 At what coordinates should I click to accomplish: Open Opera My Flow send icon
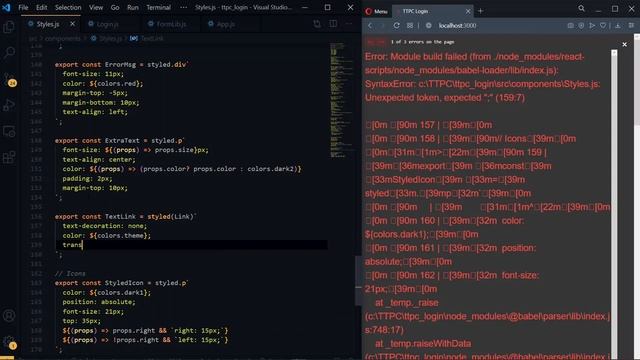point(592,25)
